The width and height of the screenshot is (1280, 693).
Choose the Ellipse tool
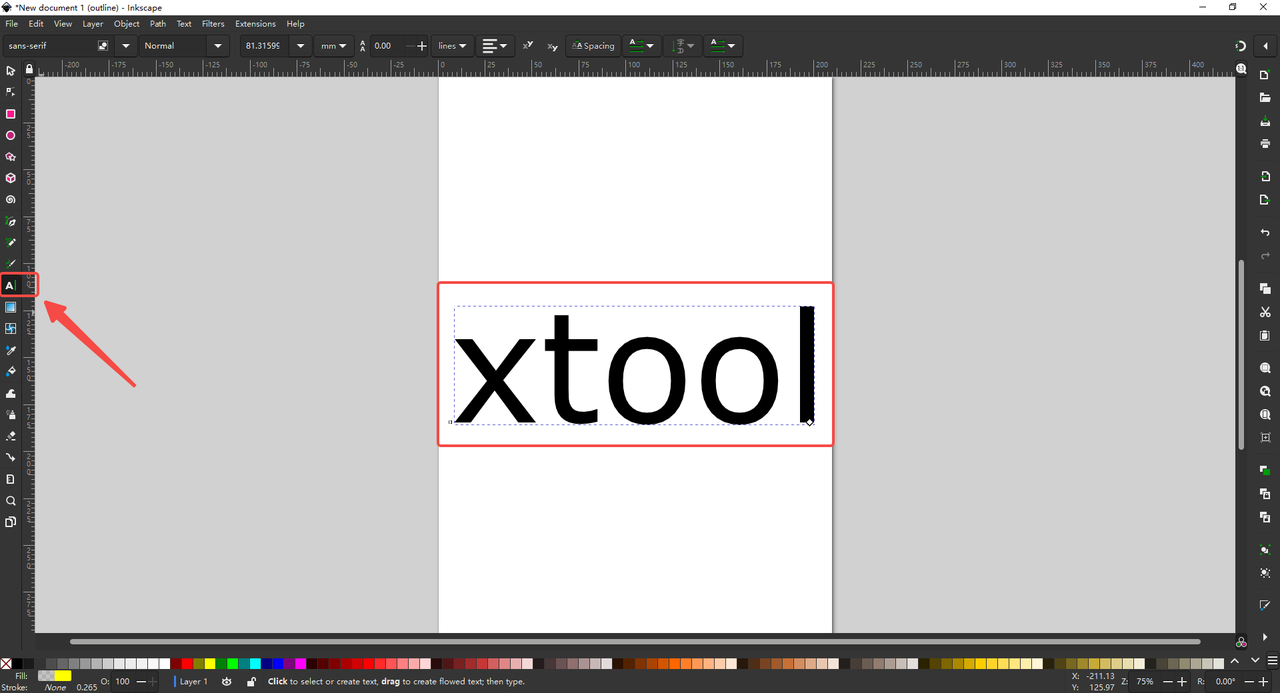pos(11,136)
